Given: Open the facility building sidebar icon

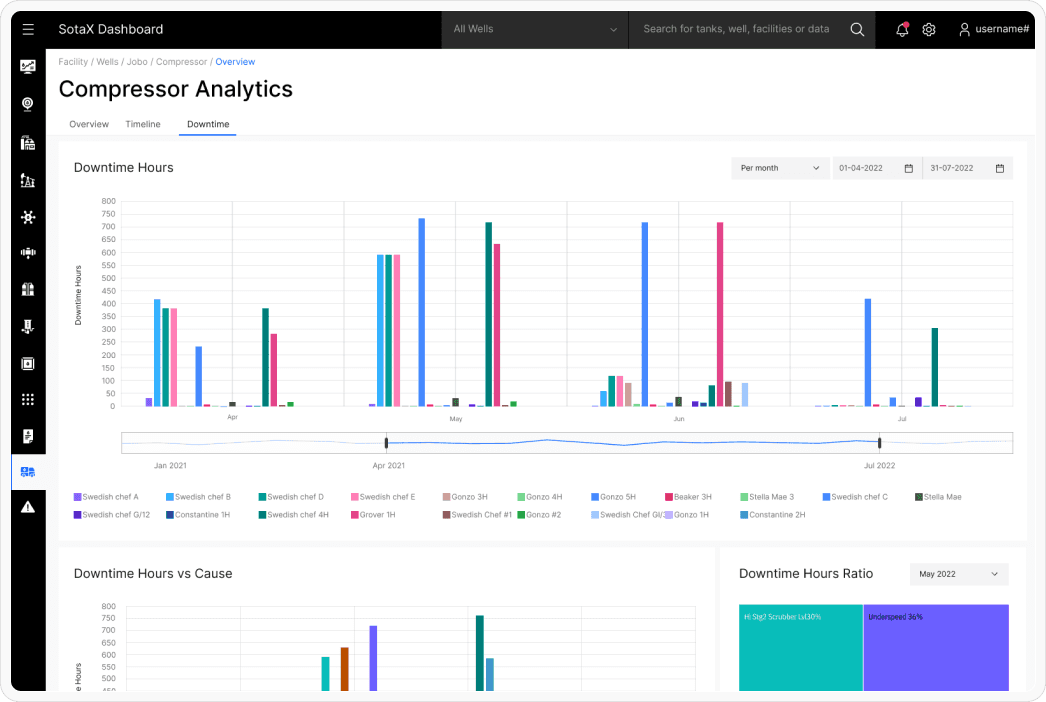Looking at the screenshot, I should (28, 142).
